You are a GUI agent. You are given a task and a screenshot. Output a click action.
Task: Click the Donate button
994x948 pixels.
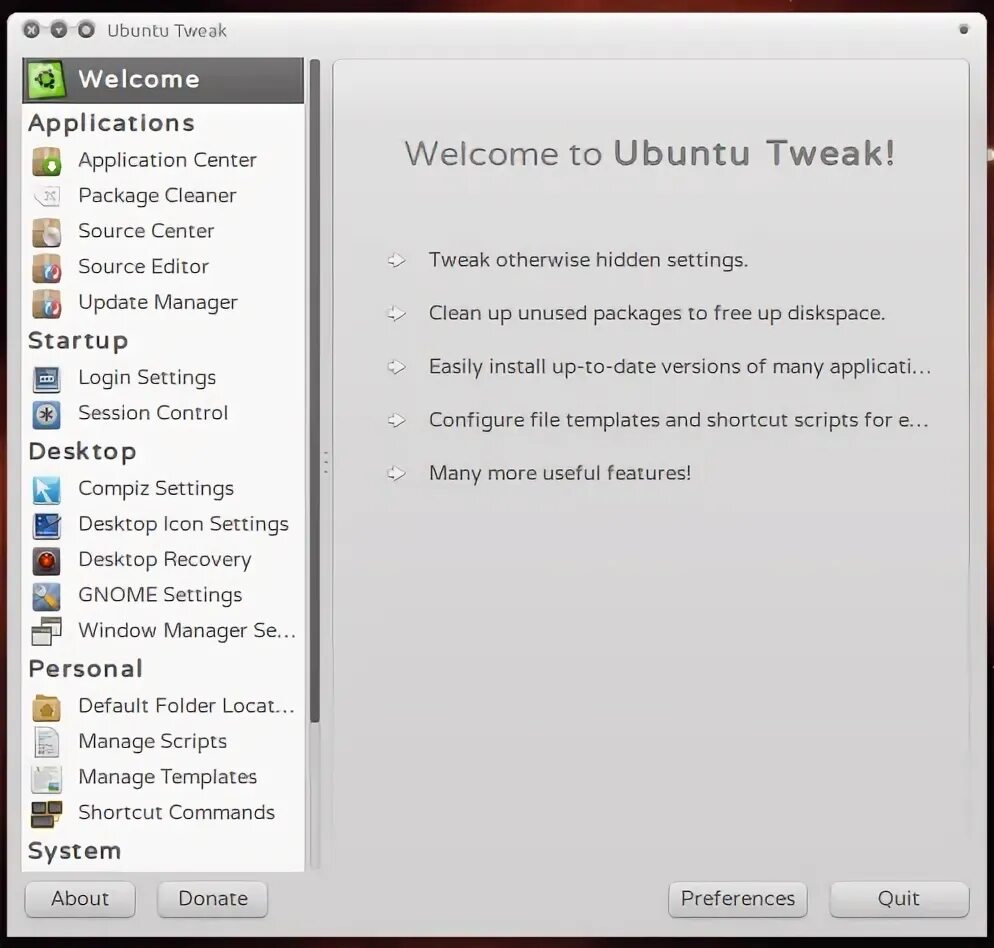tap(212, 899)
